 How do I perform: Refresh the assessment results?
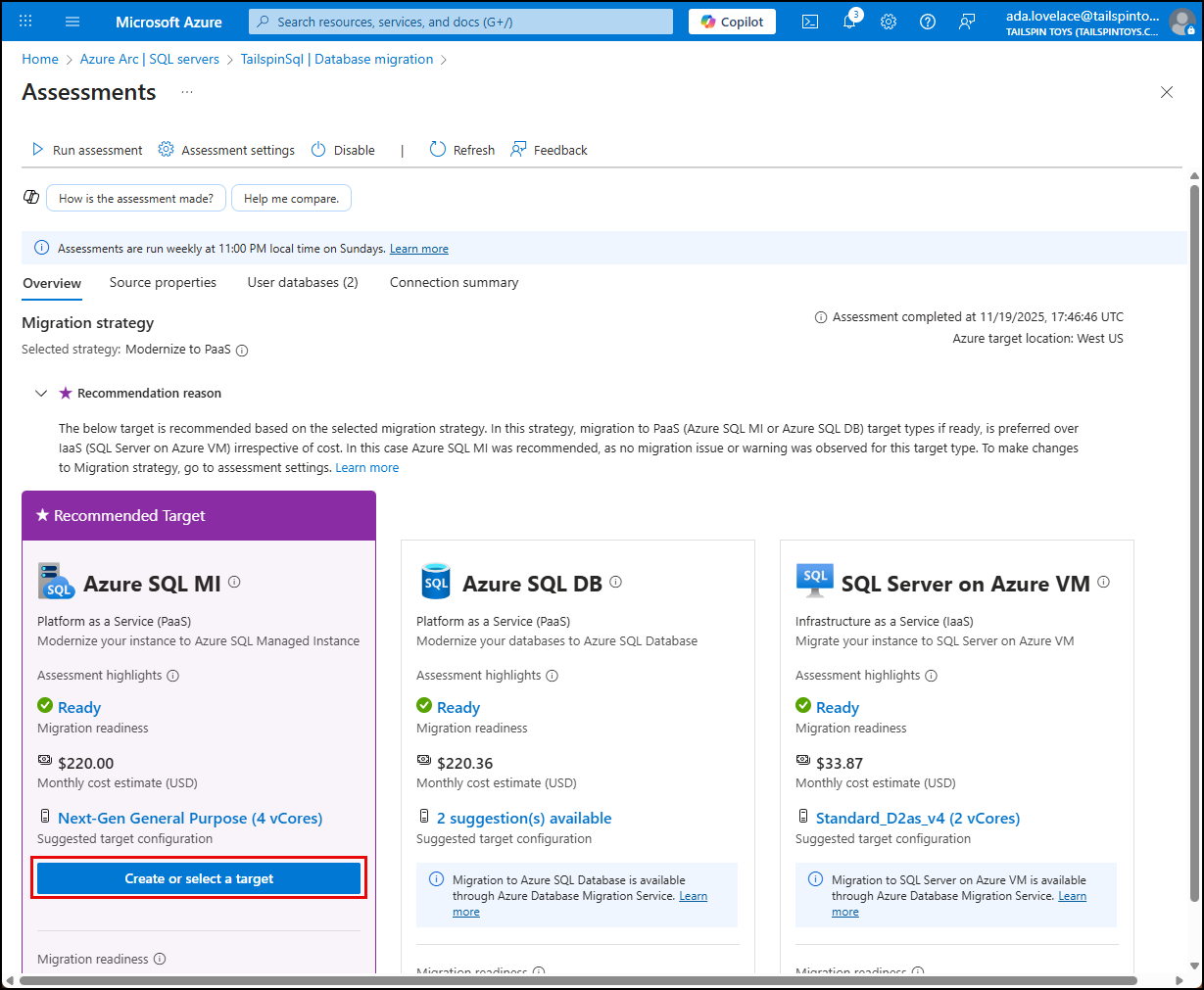437,149
